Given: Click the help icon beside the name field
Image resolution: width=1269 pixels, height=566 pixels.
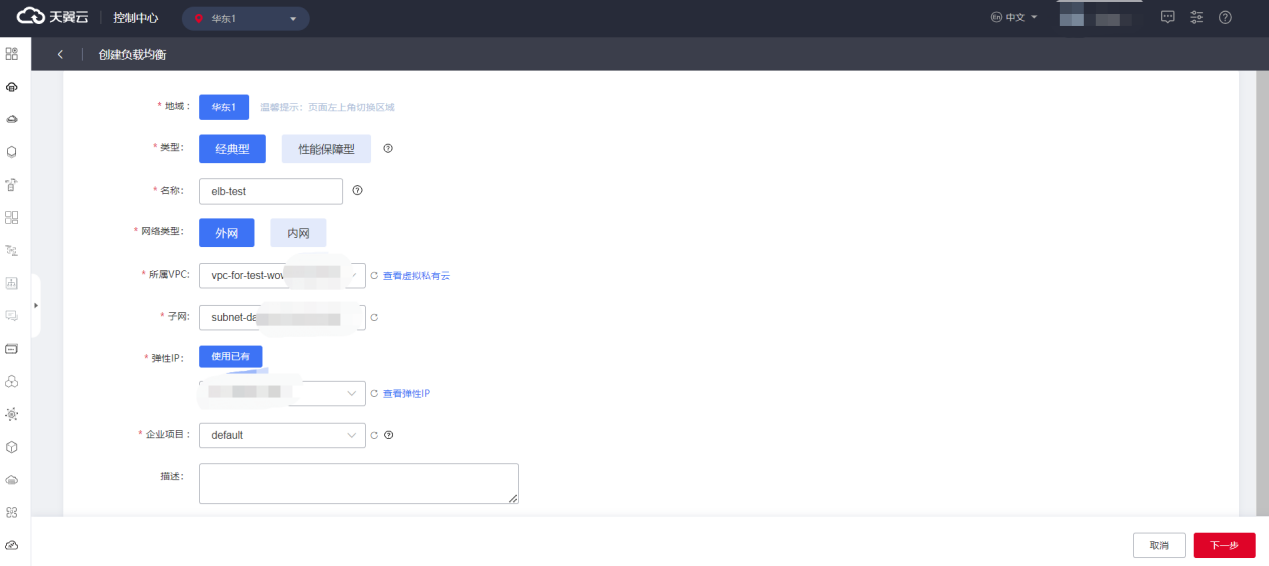Looking at the screenshot, I should click(357, 190).
